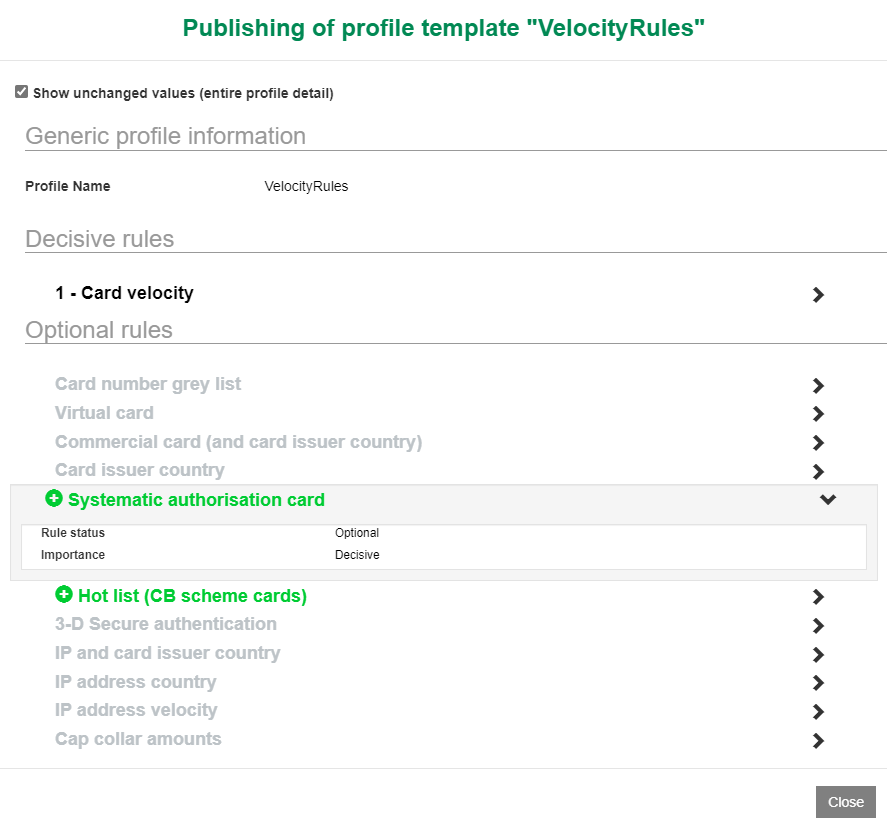This screenshot has height=834, width=887.
Task: Click the Close button
Action: [845, 802]
